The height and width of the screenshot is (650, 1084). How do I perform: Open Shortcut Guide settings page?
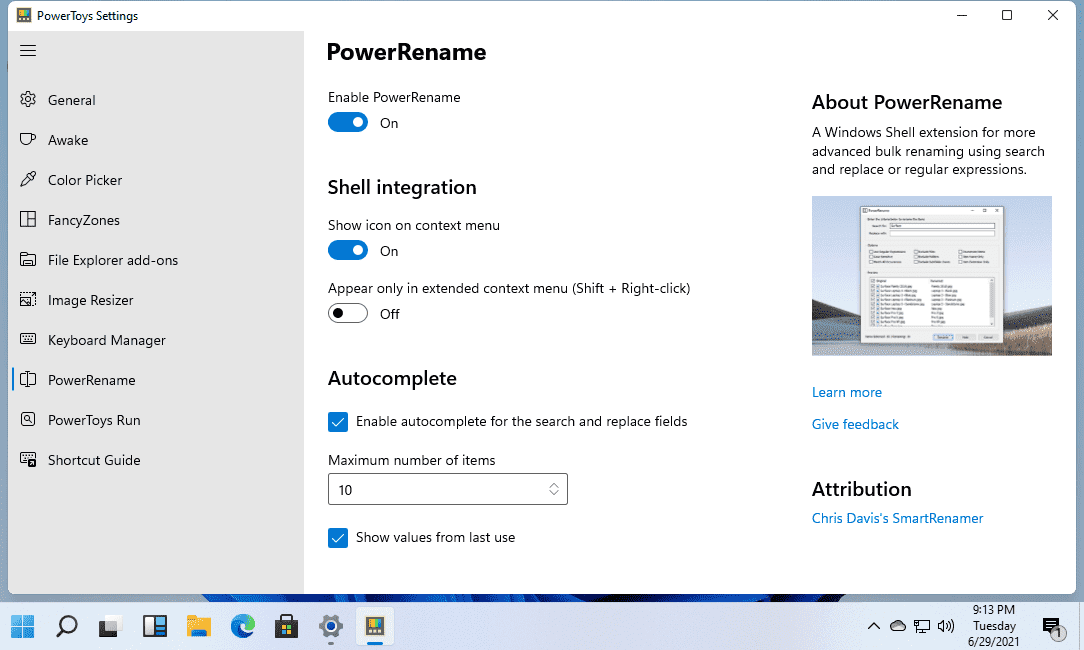click(94, 461)
